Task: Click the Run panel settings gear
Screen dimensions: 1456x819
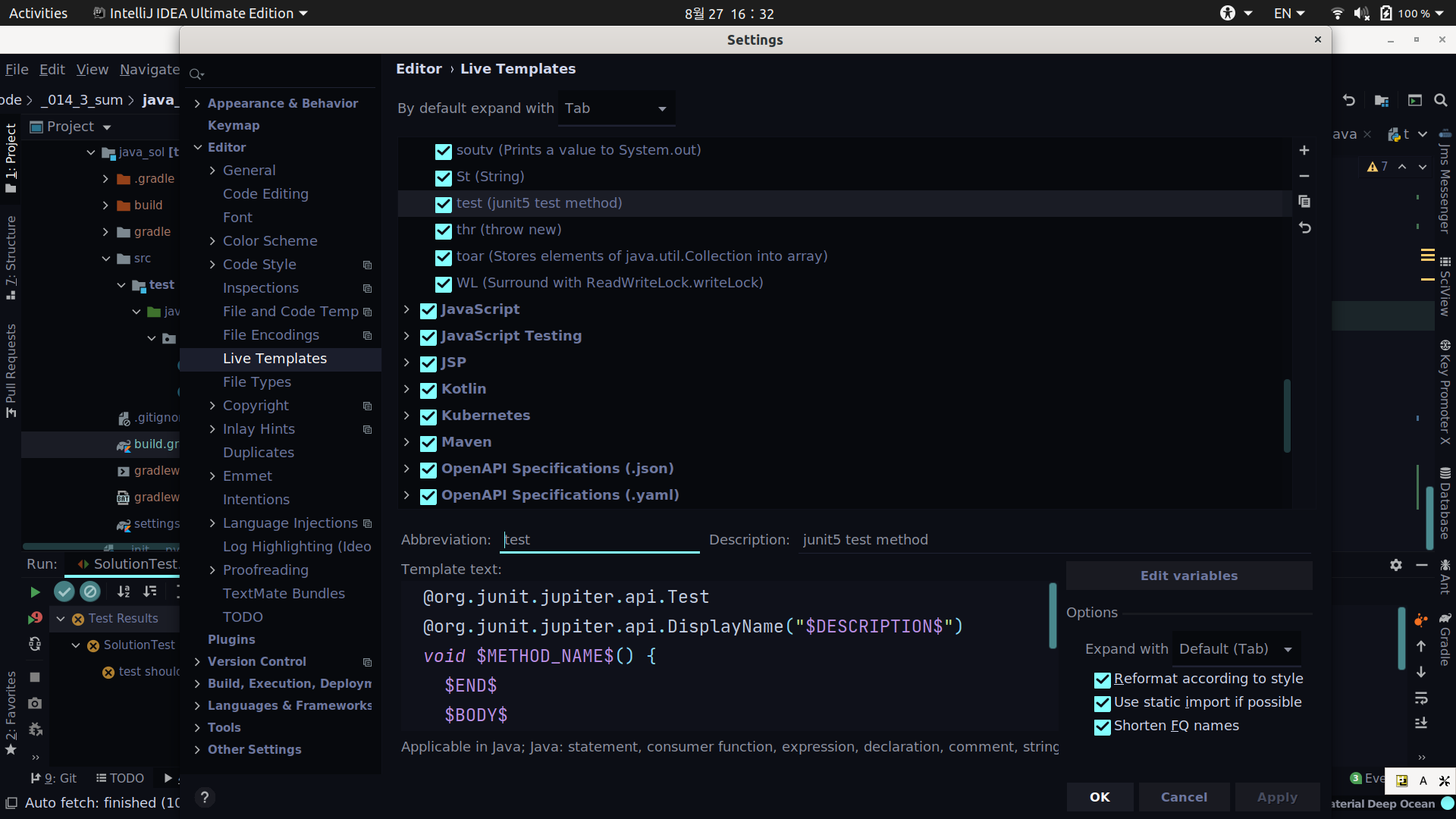Action: click(x=1396, y=565)
